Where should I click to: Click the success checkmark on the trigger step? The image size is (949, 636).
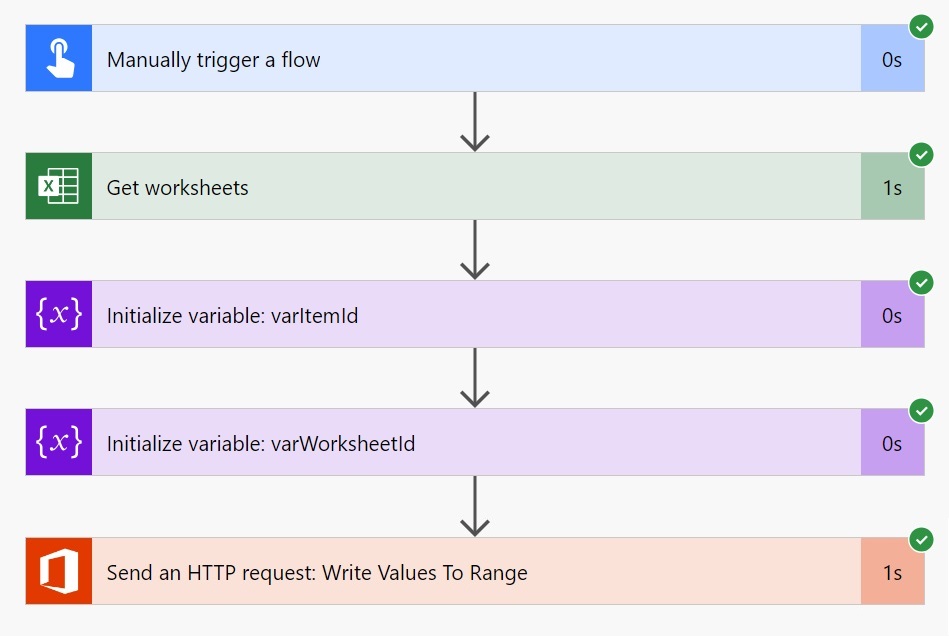click(x=920, y=27)
